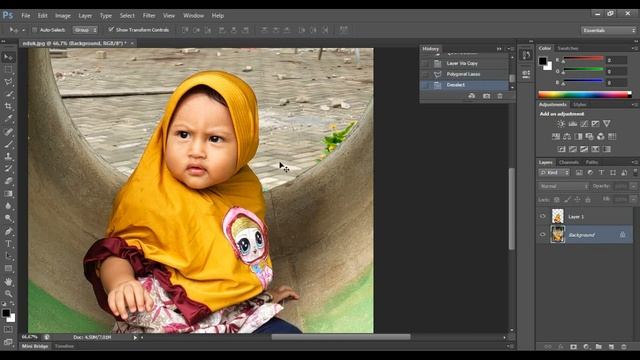Image resolution: width=640 pixels, height=360 pixels.
Task: Select the Gradient tool
Action: [x=8, y=193]
